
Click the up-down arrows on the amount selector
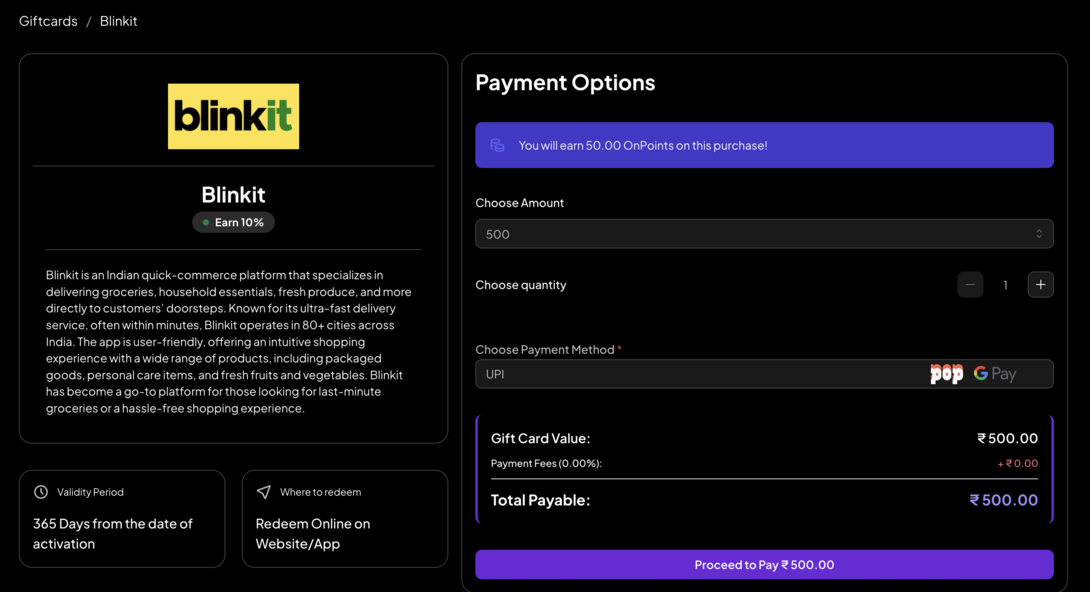pyautogui.click(x=1039, y=234)
